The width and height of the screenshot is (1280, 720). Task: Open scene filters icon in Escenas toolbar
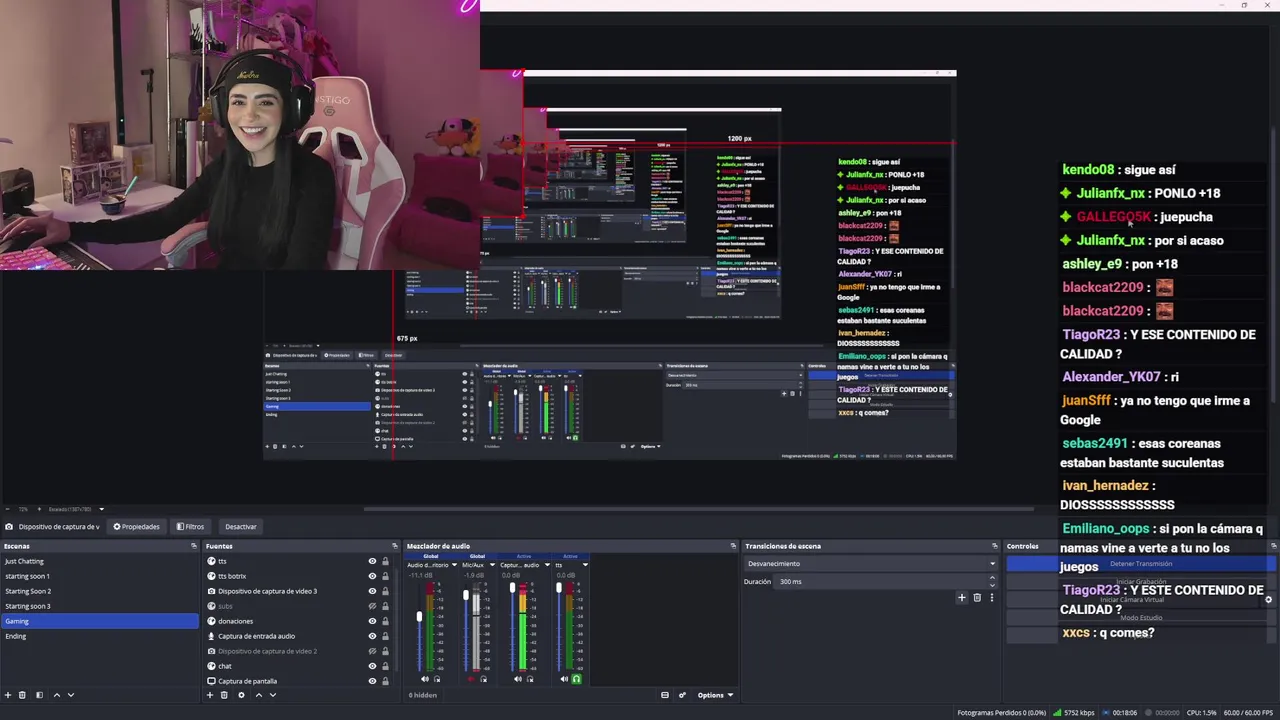coord(39,695)
